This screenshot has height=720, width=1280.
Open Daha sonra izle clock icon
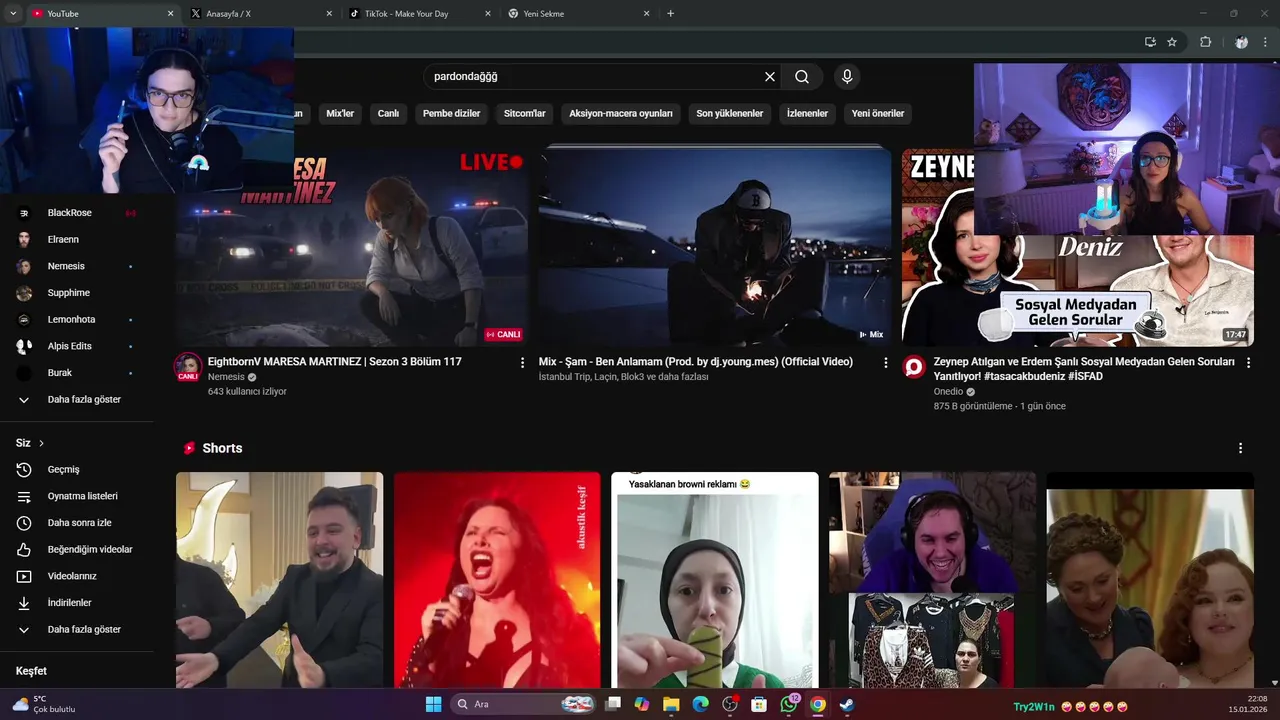click(x=24, y=523)
